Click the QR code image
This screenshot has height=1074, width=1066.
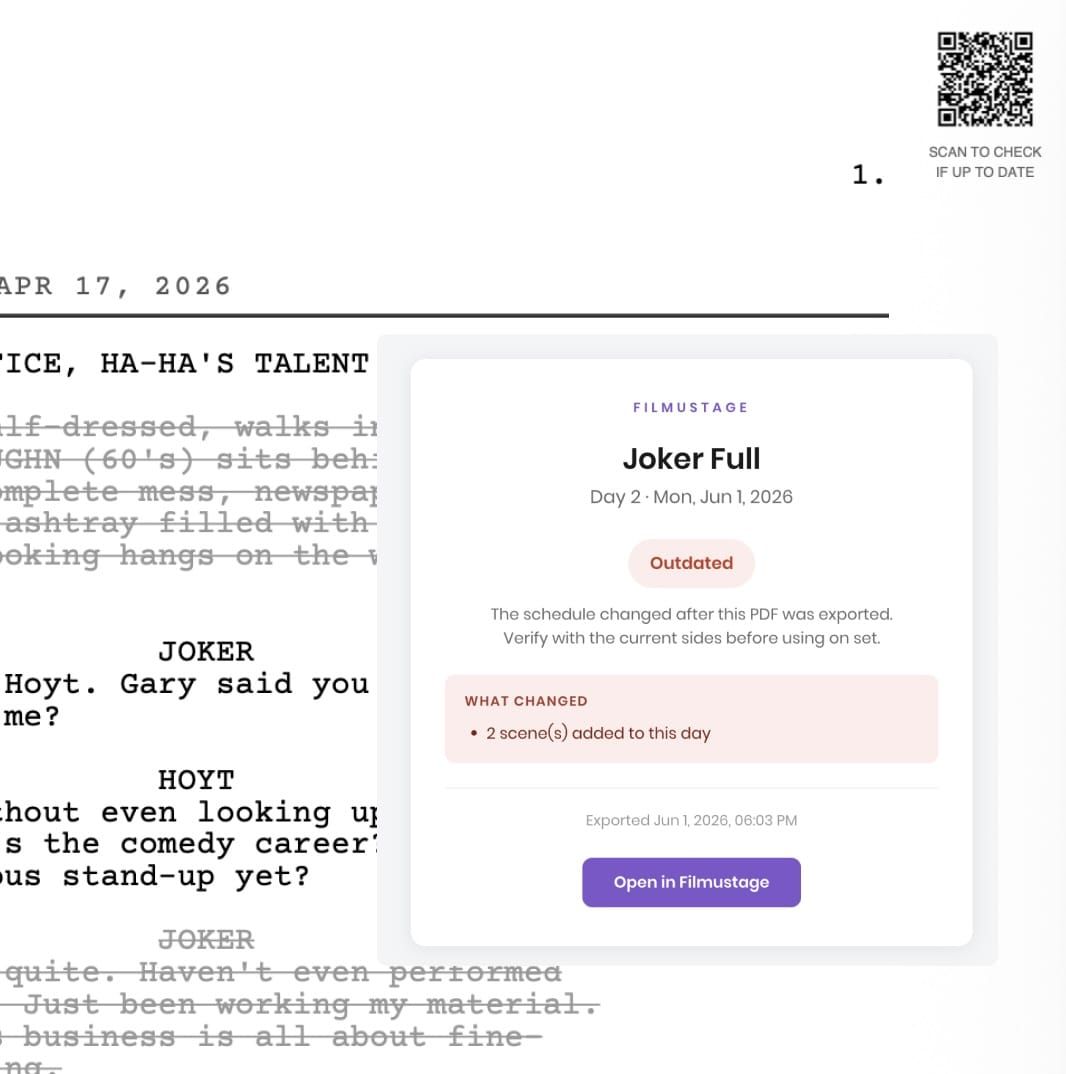click(x=985, y=79)
